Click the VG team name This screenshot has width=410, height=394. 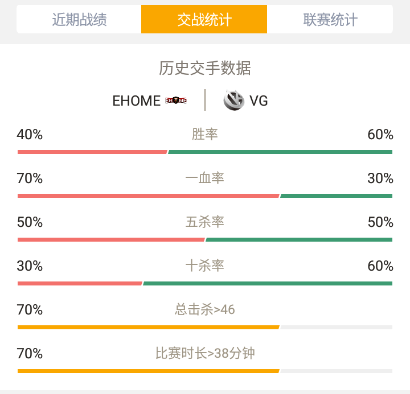(x=259, y=101)
